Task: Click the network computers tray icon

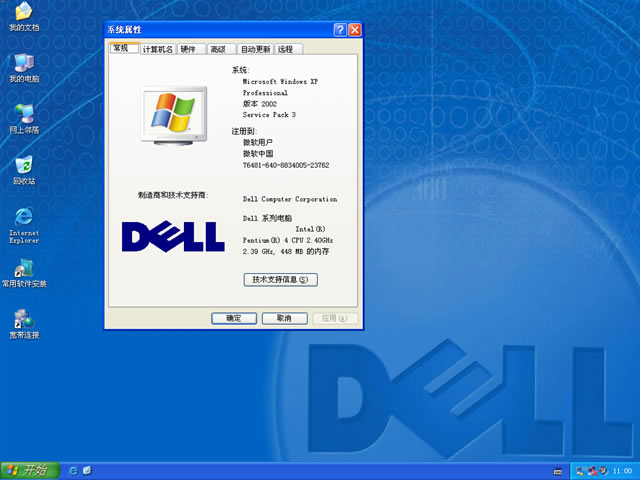Action: 580,471
